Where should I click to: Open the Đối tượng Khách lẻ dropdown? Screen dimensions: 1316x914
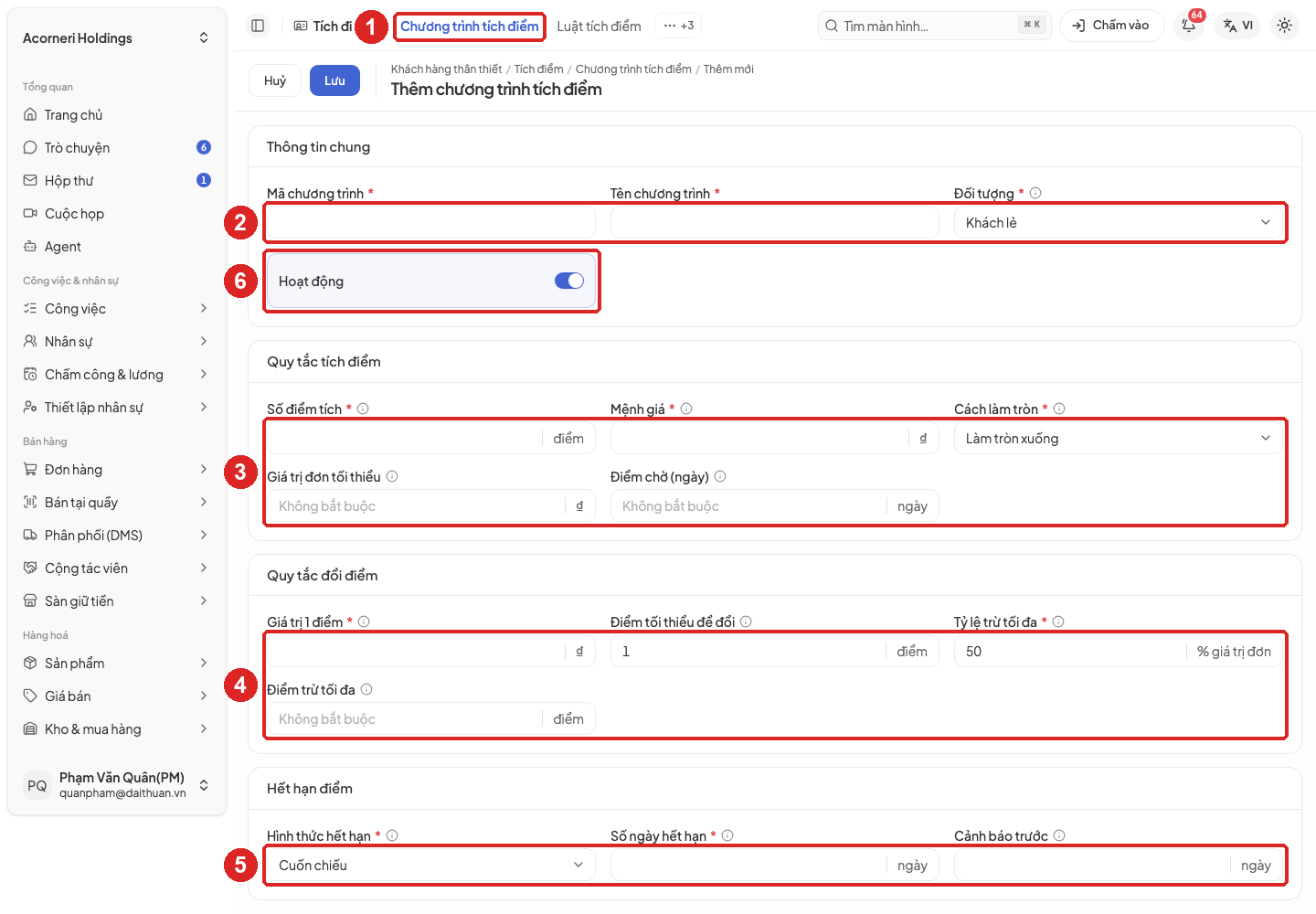coord(1119,222)
